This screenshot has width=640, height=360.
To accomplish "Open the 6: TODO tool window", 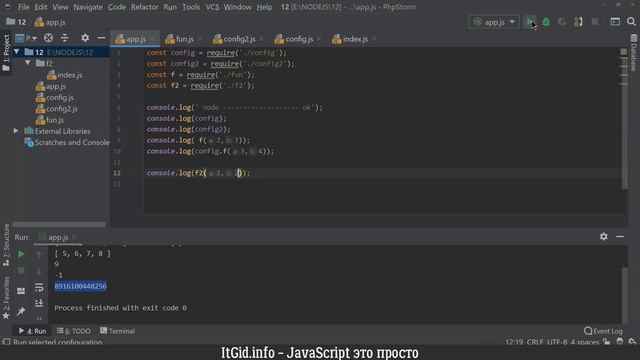I will pos(73,331).
